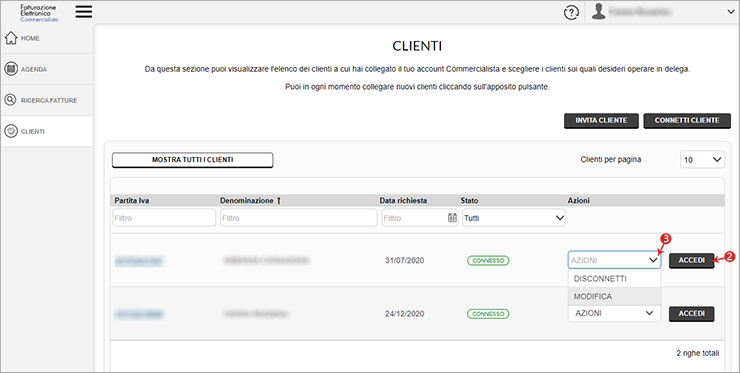The height and width of the screenshot is (373, 740).
Task: Click the Denominazione sort arrow icon
Action: tap(279, 201)
